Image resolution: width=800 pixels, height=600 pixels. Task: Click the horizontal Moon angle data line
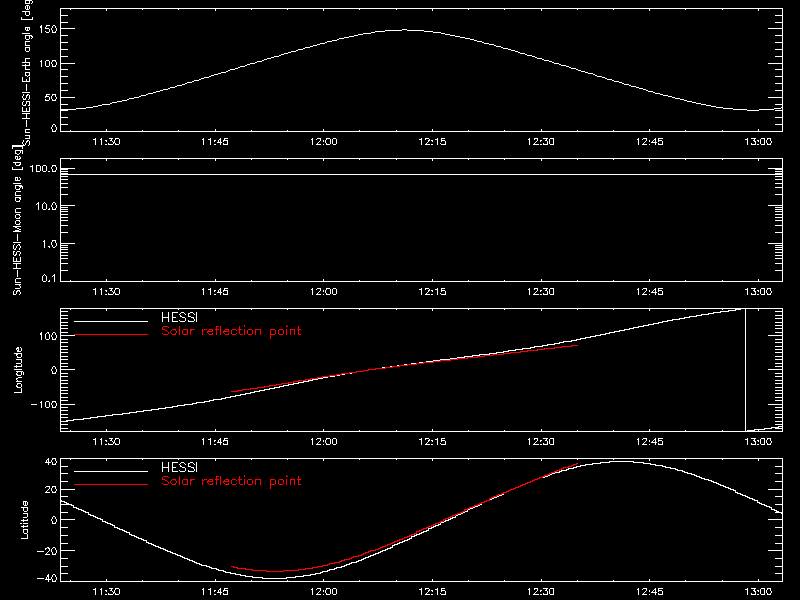[x=421, y=174]
